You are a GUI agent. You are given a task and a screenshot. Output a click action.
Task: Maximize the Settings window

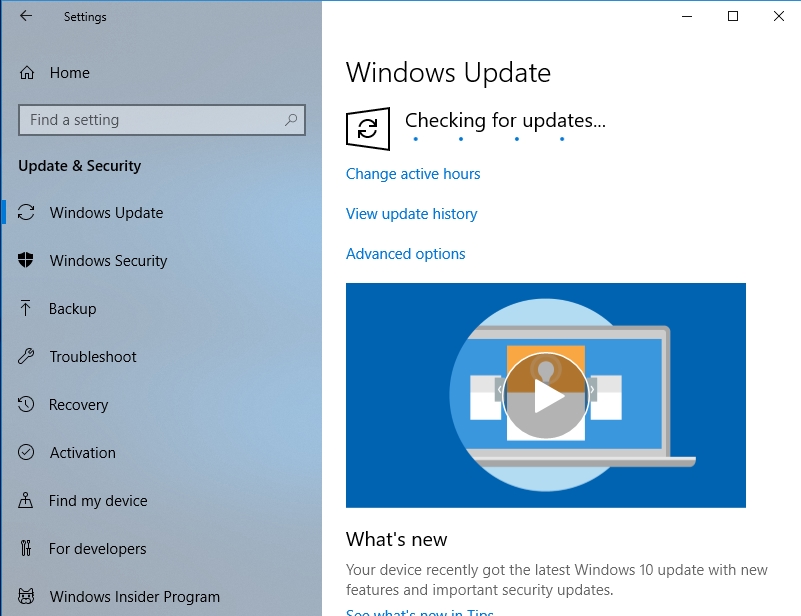pyautogui.click(x=733, y=16)
